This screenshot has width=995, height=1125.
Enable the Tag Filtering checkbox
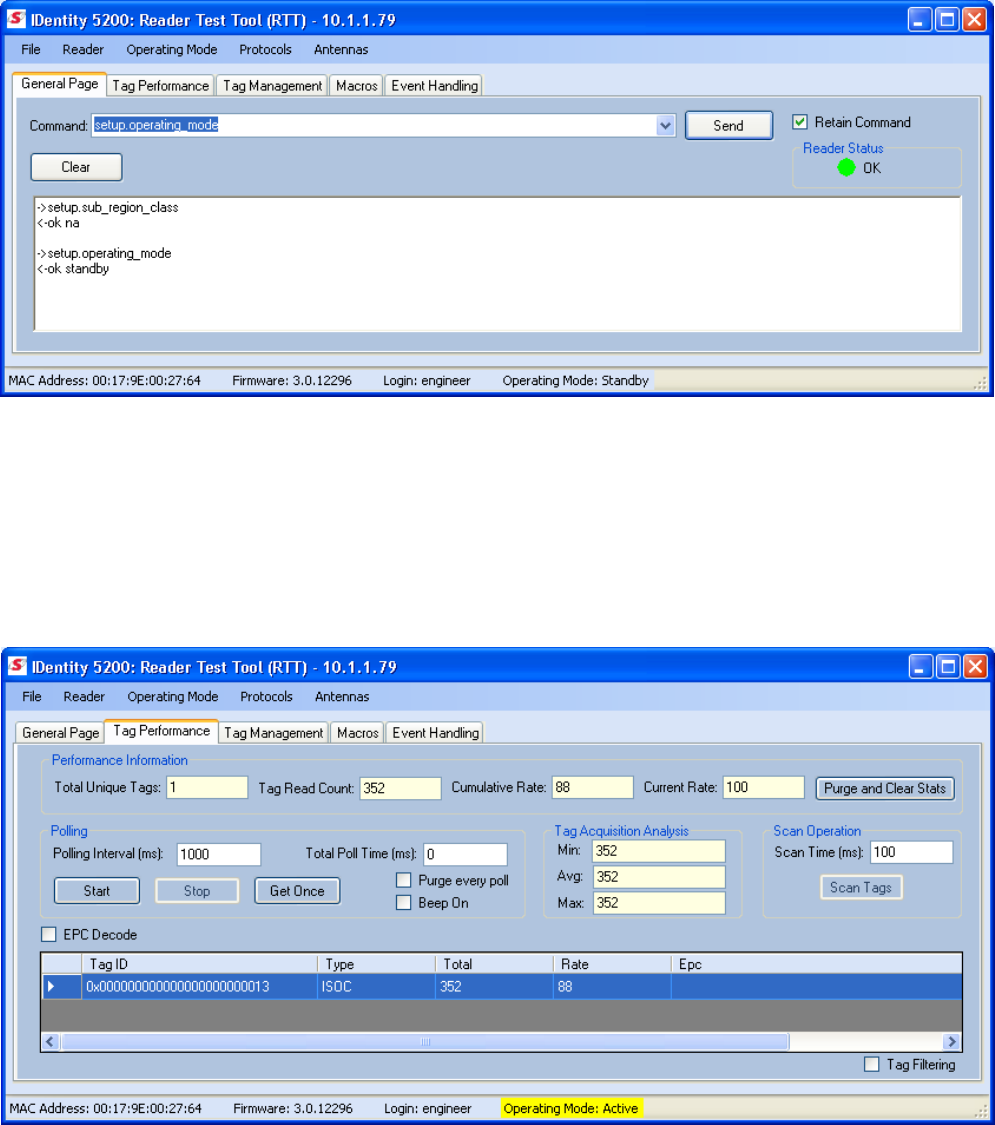[x=872, y=1064]
